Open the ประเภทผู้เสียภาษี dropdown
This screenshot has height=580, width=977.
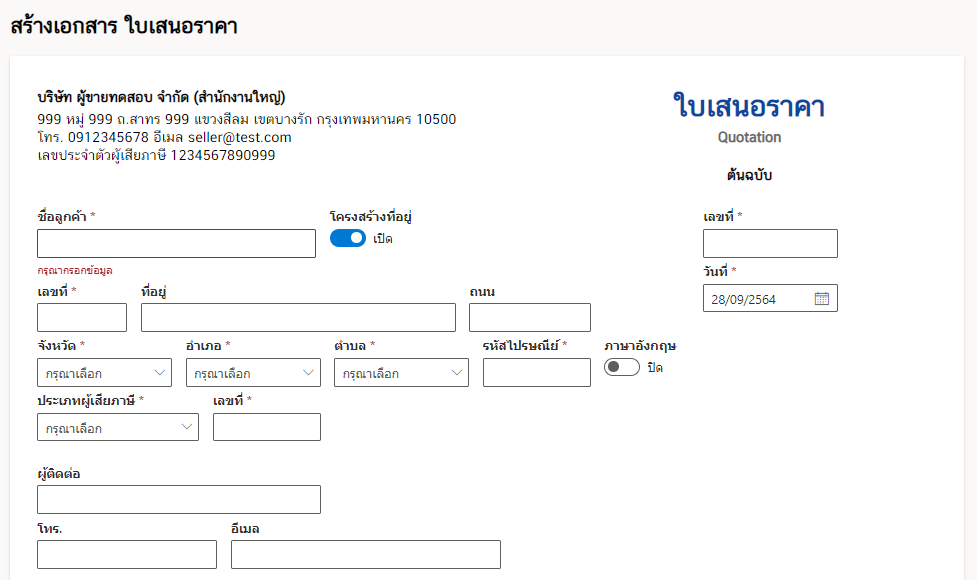tap(118, 427)
